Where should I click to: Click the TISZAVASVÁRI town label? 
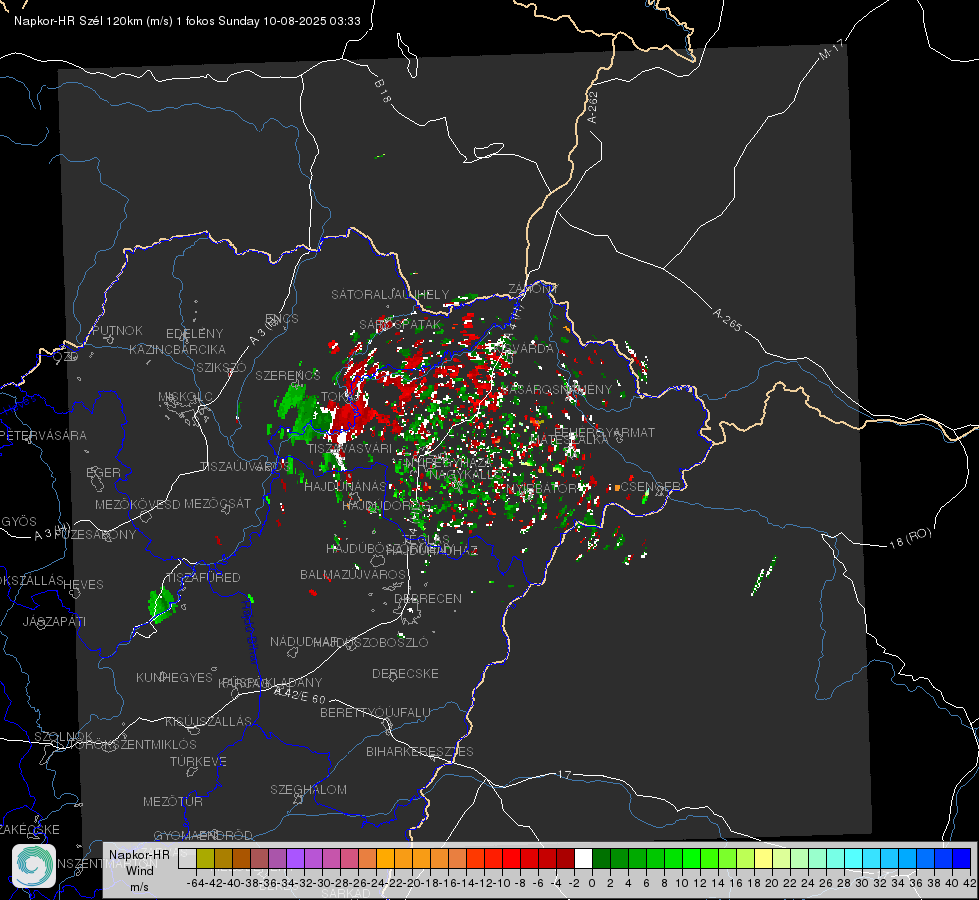(349, 448)
